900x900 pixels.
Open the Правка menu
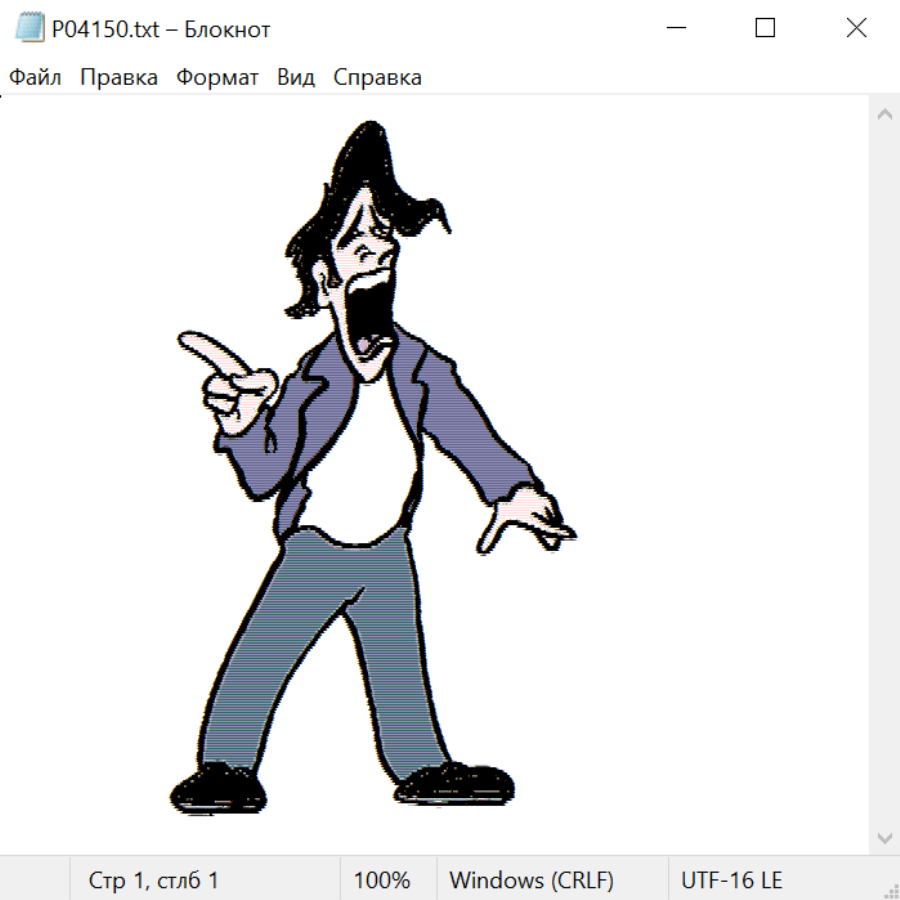119,78
